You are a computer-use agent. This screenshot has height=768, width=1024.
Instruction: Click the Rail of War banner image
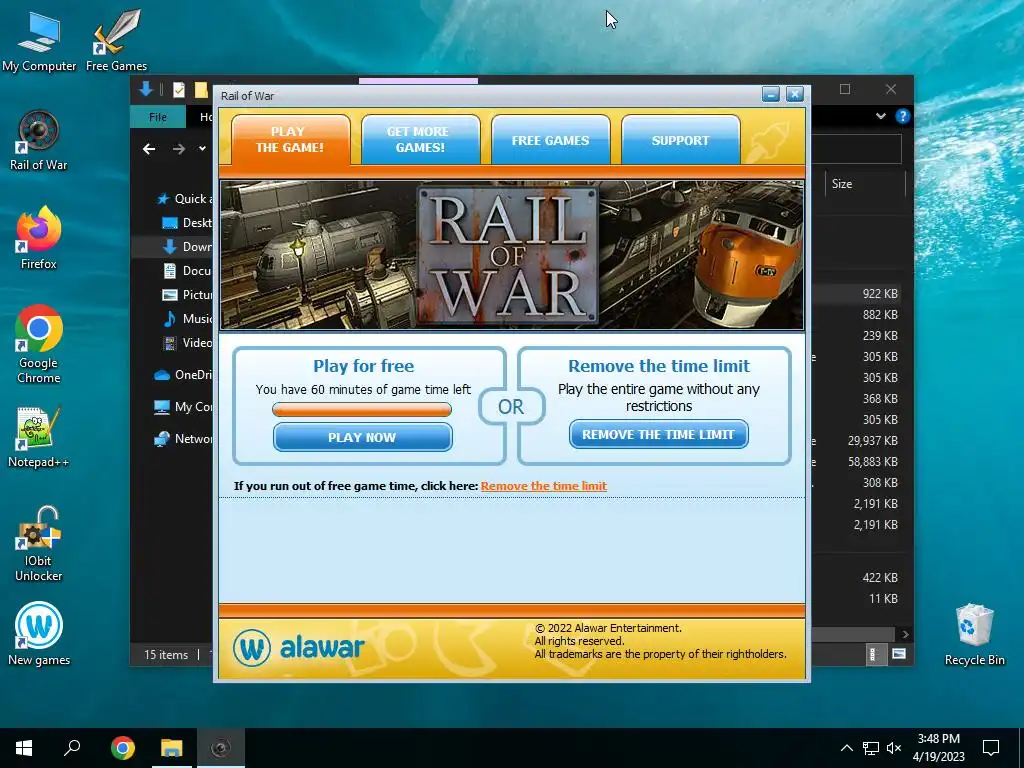coord(512,255)
